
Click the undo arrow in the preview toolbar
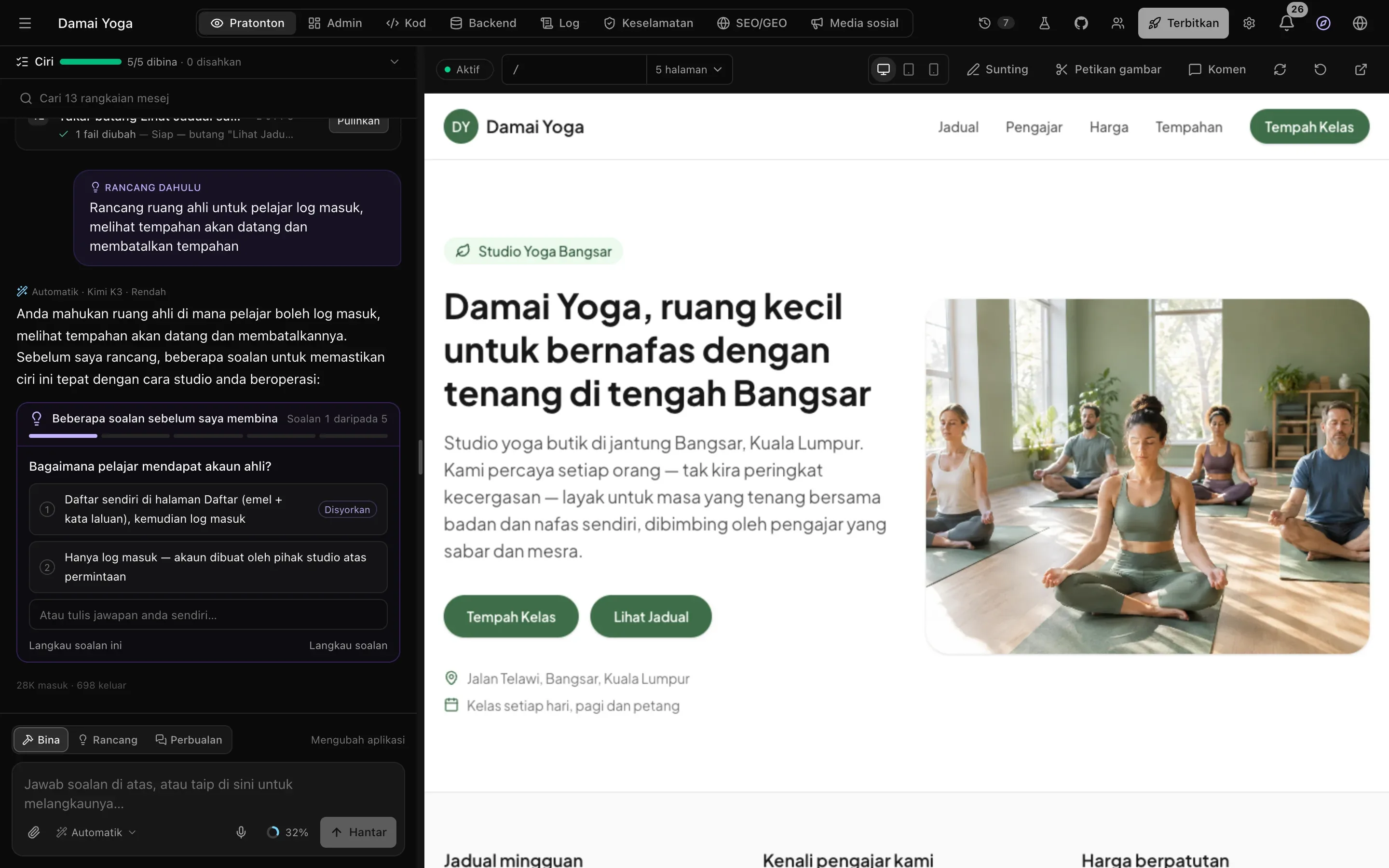[x=1320, y=69]
